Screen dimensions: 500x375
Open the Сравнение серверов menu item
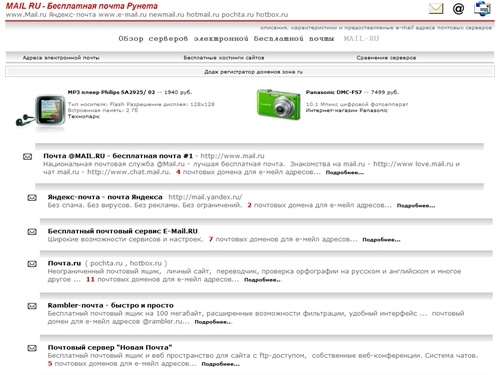[x=386, y=58]
